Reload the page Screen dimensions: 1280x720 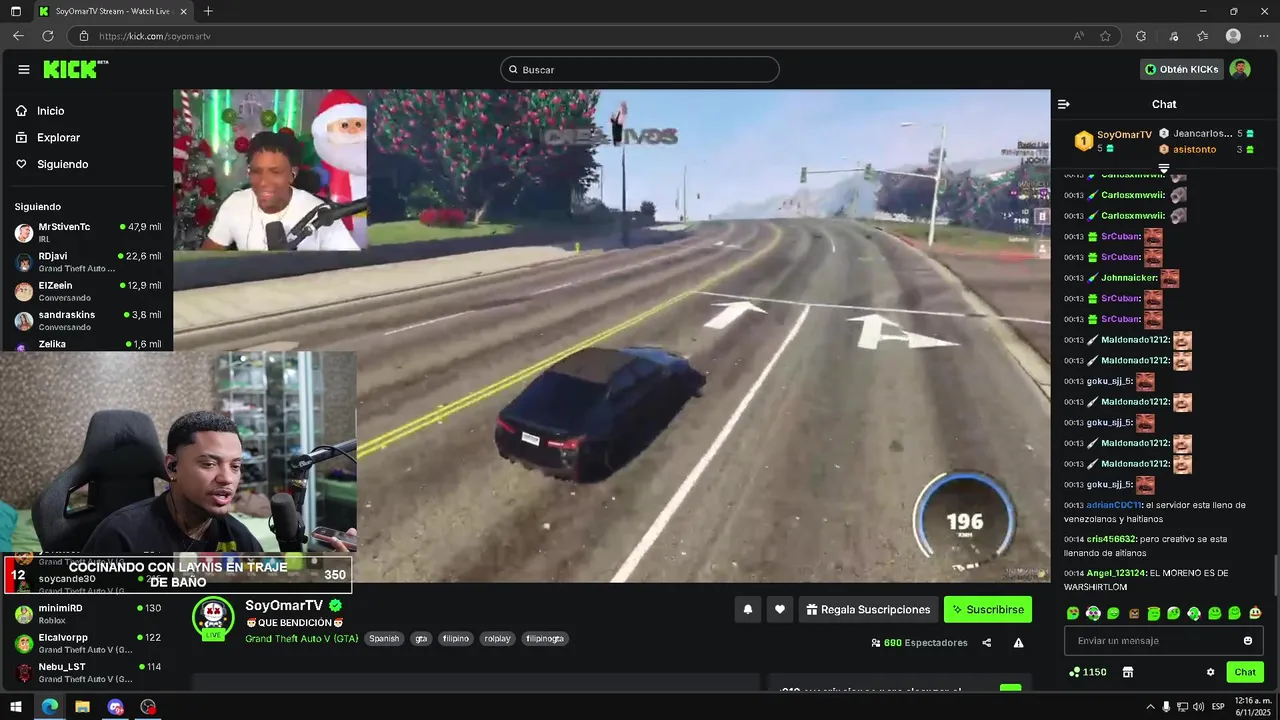tap(47, 36)
